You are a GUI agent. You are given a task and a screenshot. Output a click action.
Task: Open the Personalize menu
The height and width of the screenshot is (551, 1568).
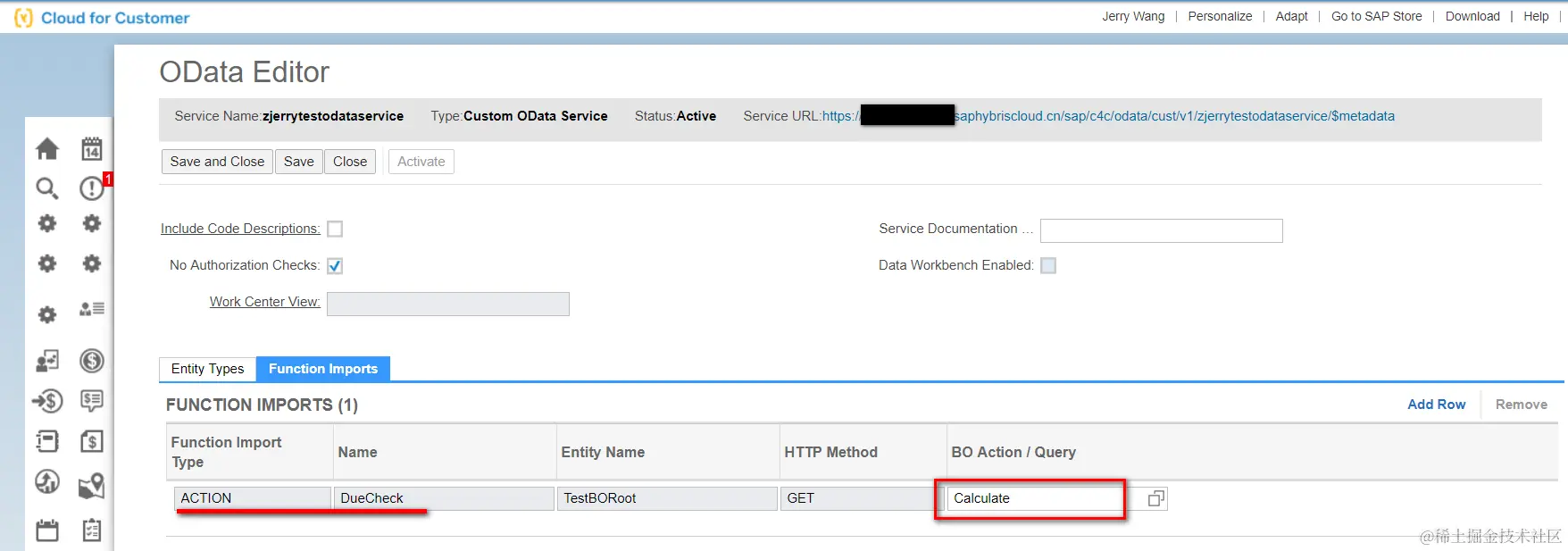click(x=1220, y=16)
